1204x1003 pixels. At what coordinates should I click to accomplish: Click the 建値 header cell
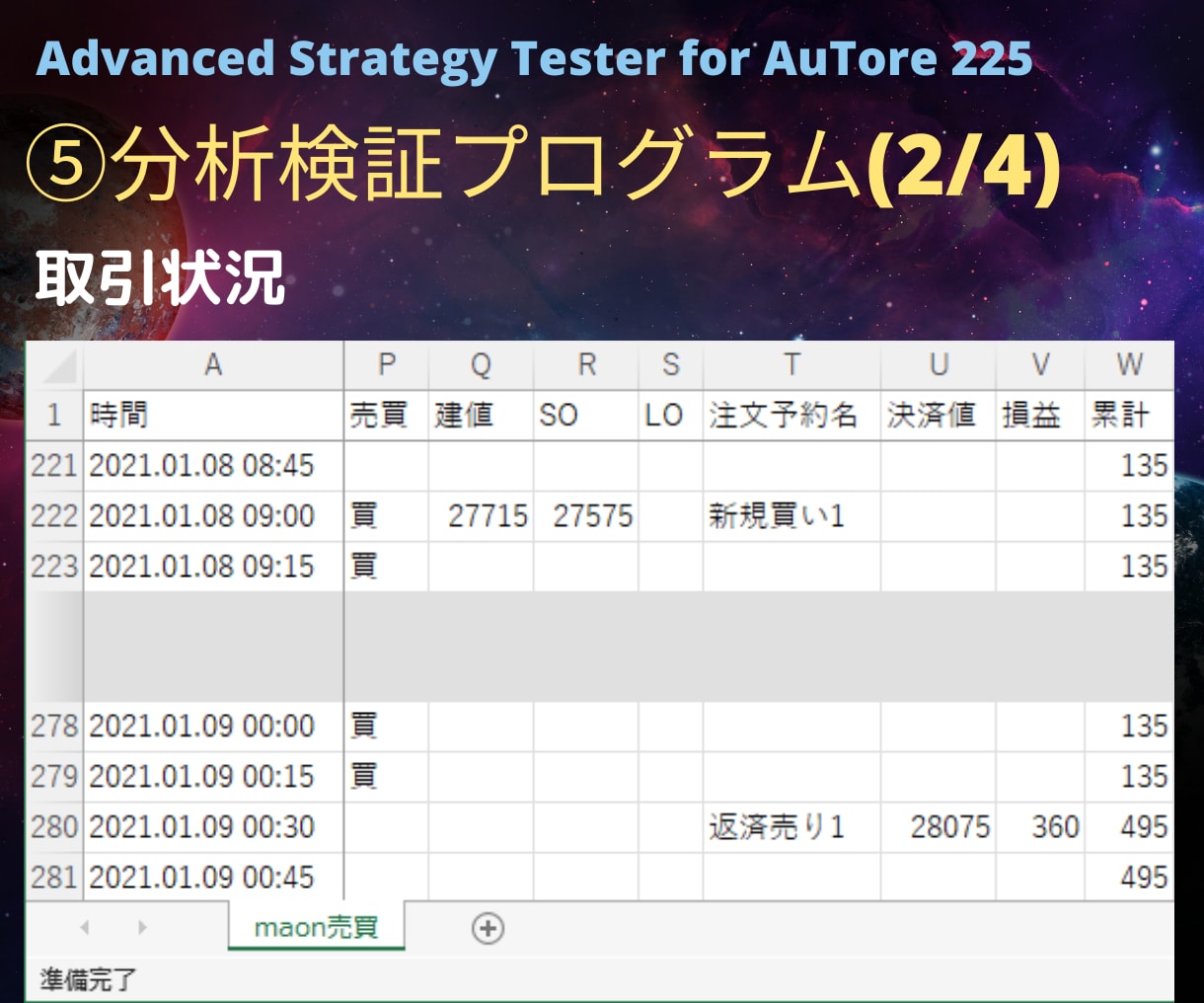pyautogui.click(x=481, y=415)
